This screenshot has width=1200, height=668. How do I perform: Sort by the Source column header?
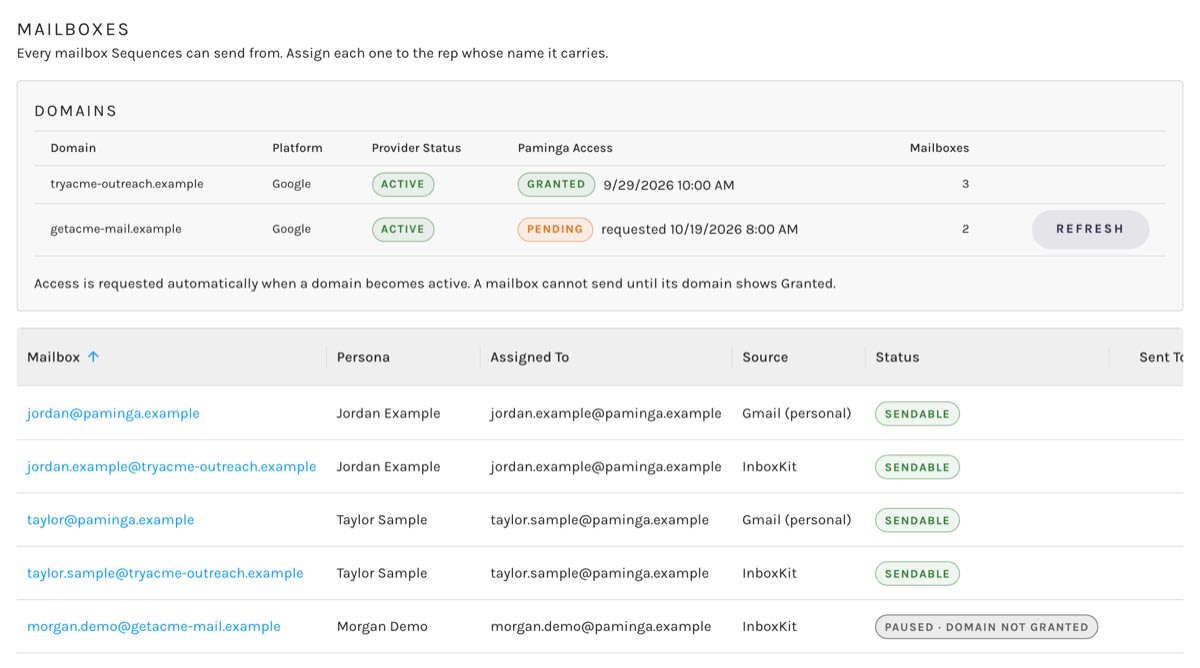[x=765, y=357]
